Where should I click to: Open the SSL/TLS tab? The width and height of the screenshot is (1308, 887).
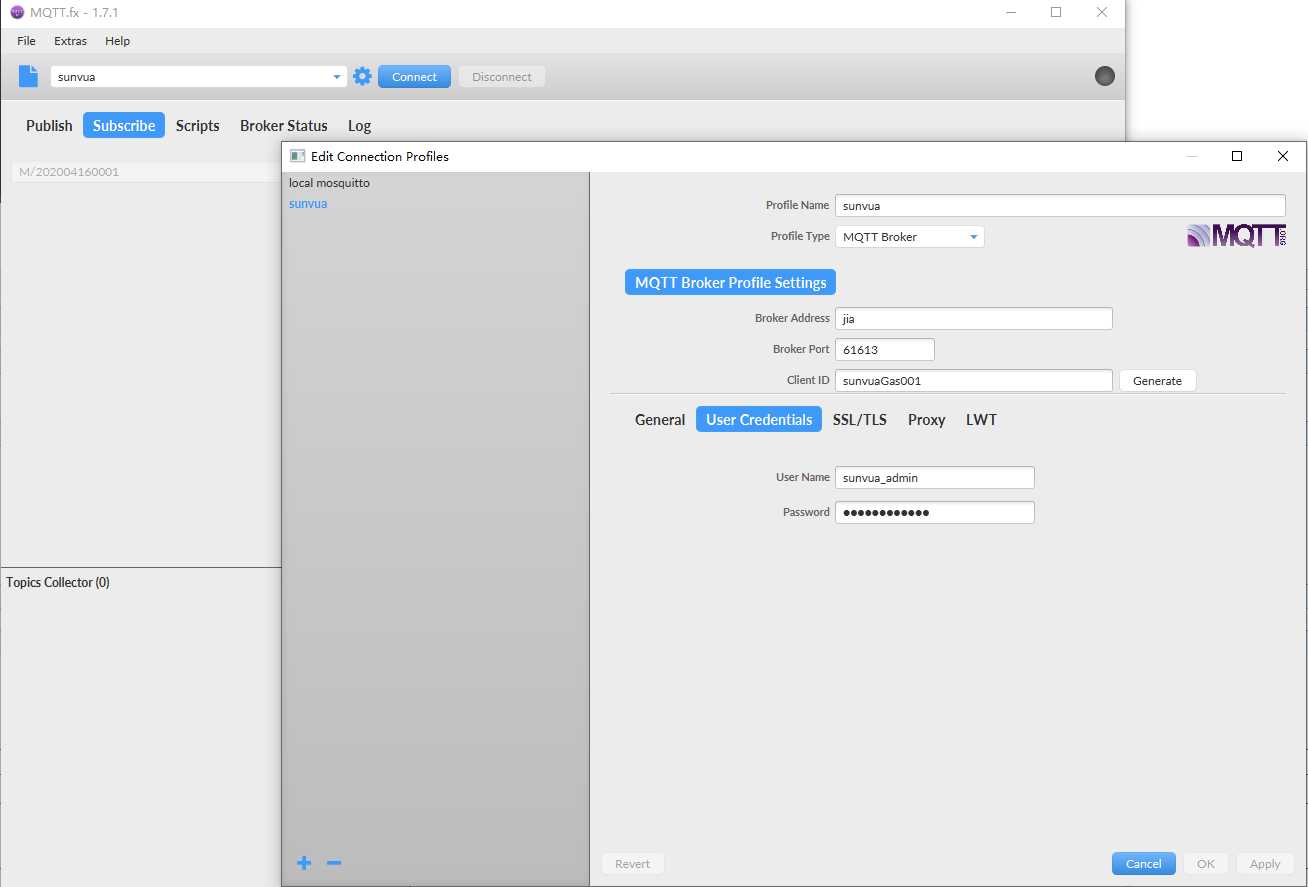point(860,419)
